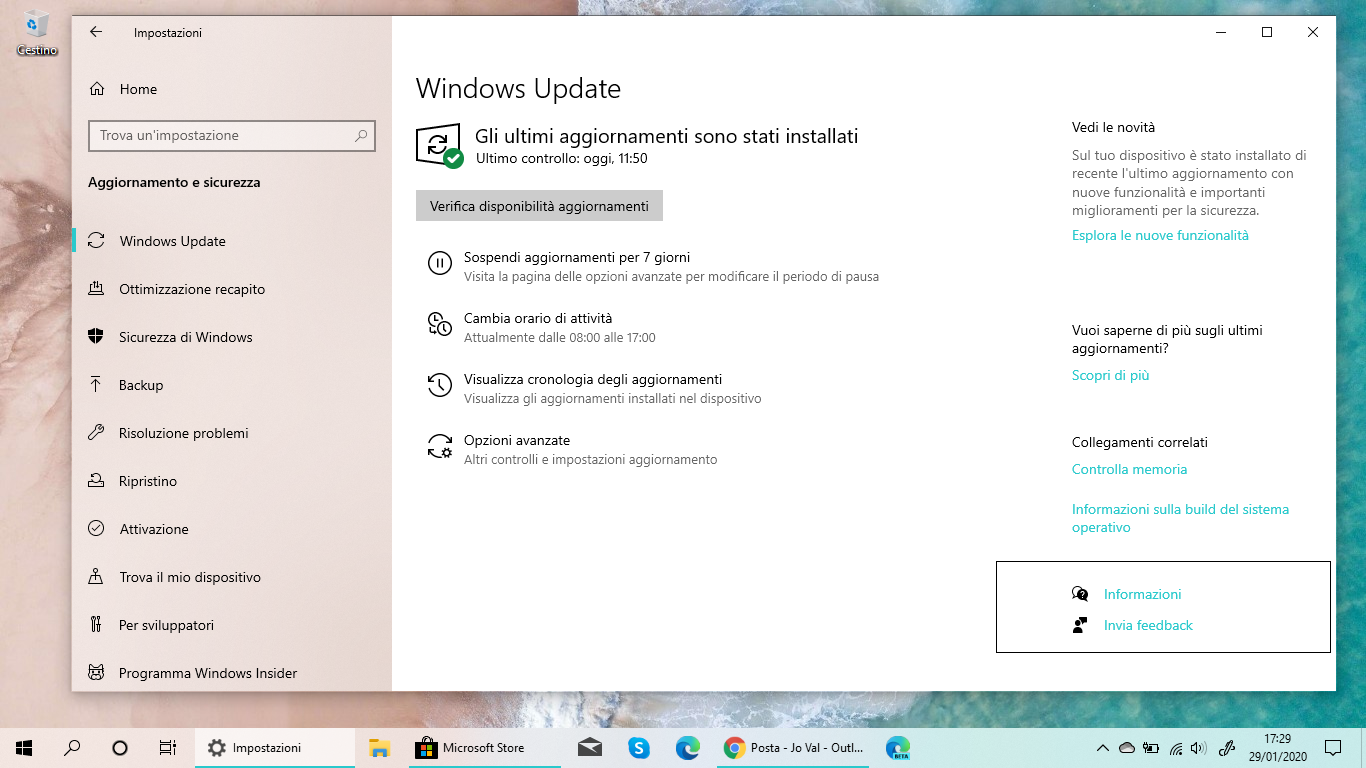Click the 'Invia feedback' link

[1148, 625]
